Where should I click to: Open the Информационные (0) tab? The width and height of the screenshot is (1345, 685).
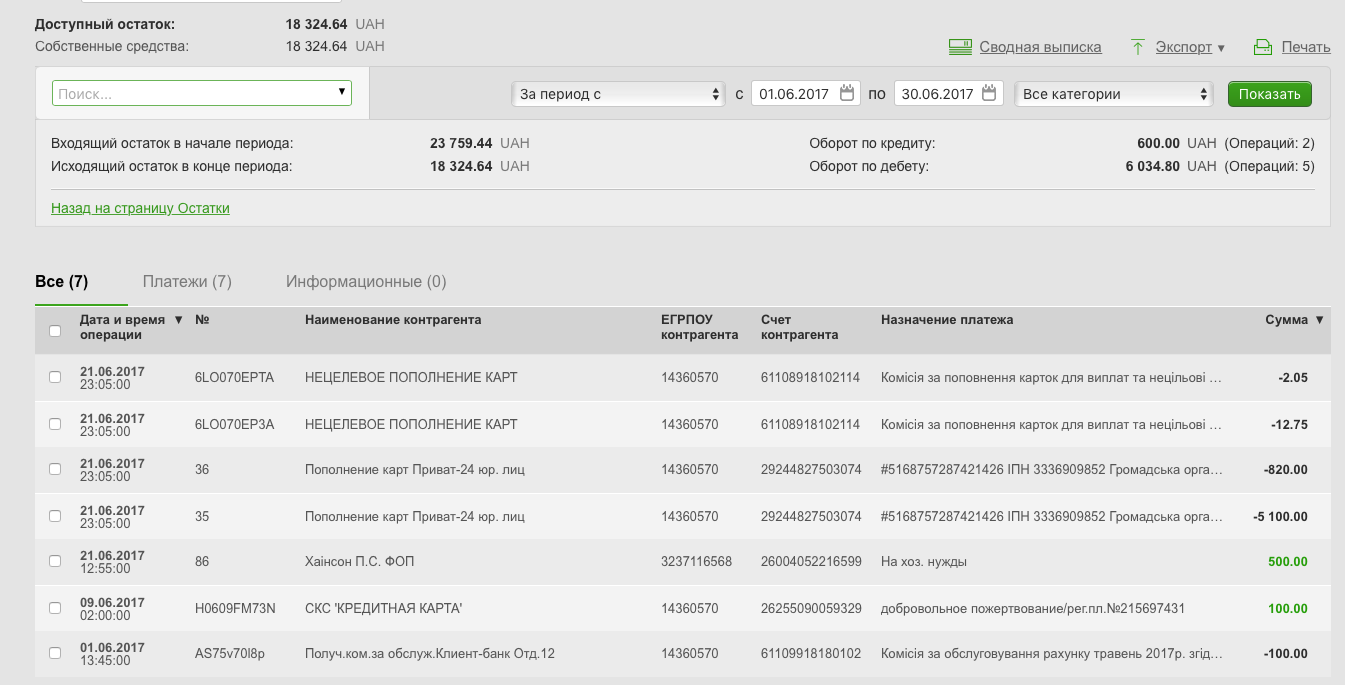[366, 282]
